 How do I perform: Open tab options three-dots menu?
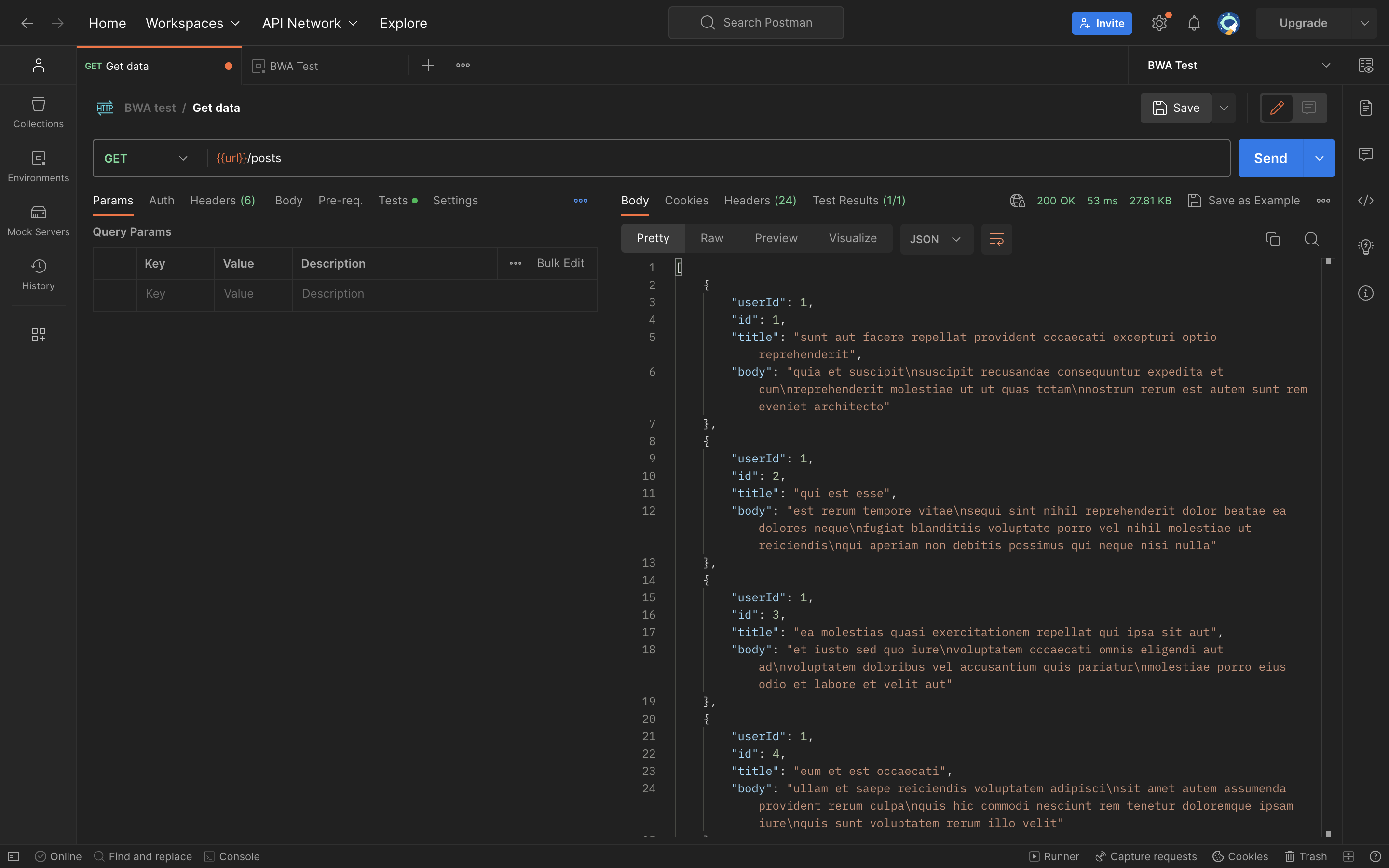point(463,65)
